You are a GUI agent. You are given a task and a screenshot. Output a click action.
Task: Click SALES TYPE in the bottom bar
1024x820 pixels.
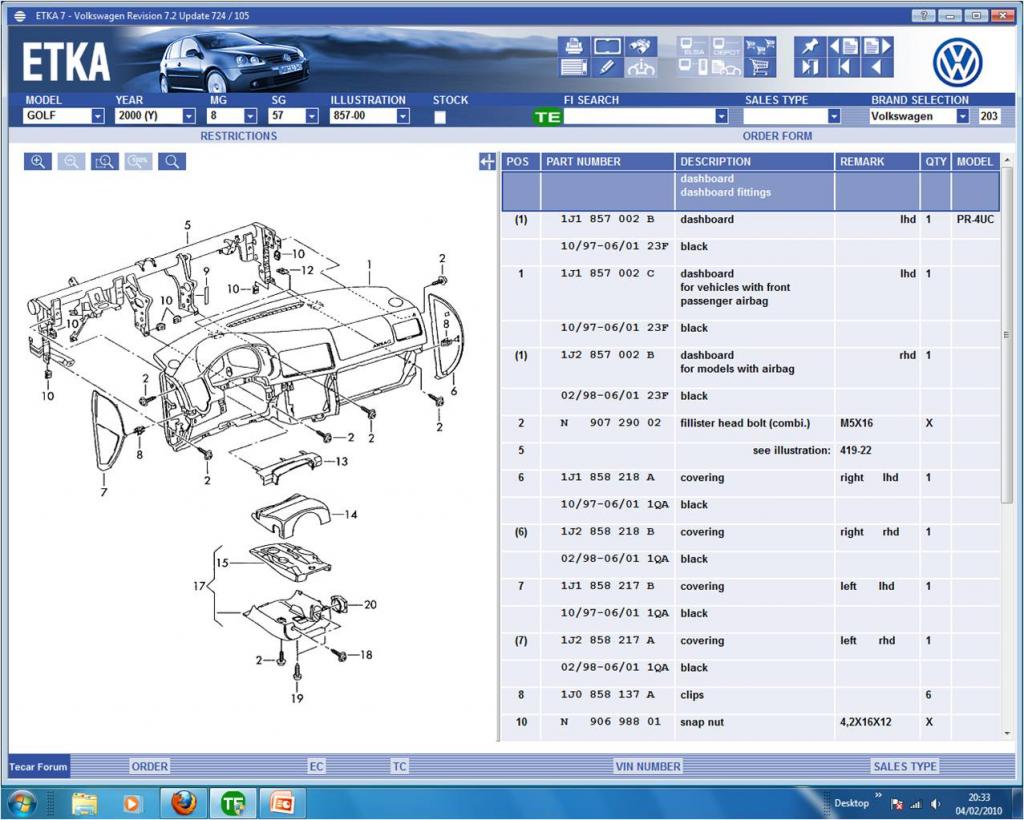pos(905,766)
